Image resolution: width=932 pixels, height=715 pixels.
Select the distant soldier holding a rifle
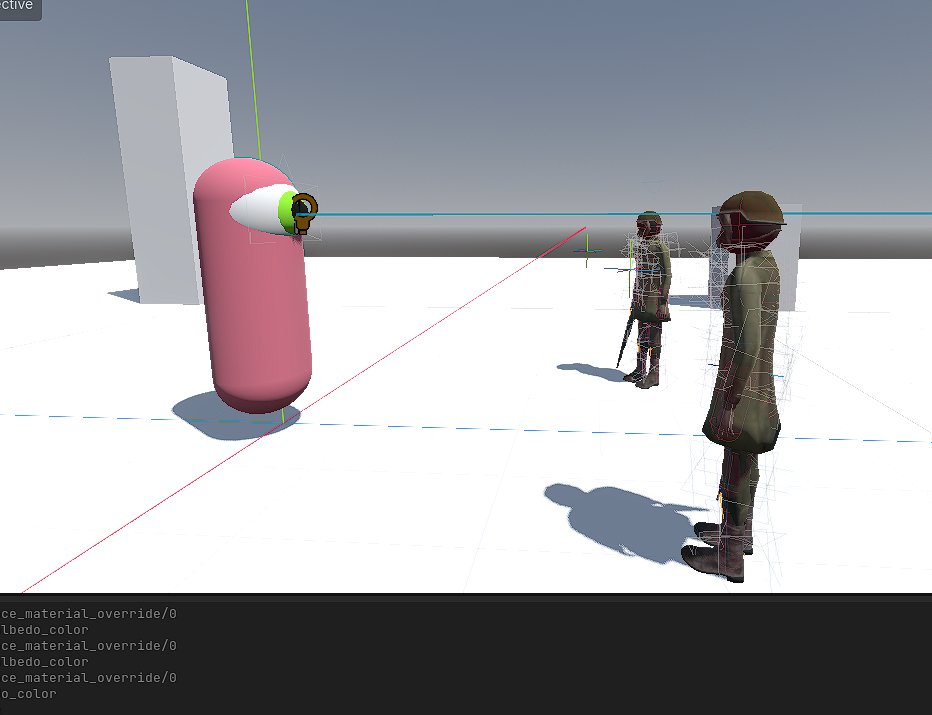click(x=647, y=300)
